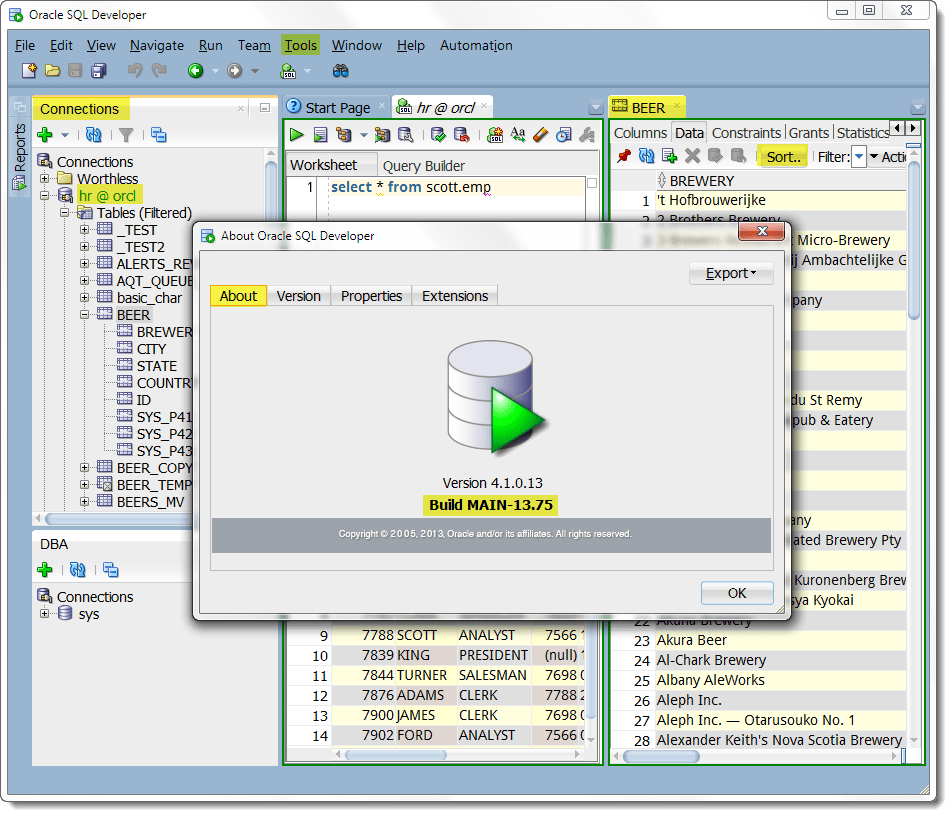Commit changes using the green check database icon
Screen dimensions: 952x817
pyautogui.click(x=439, y=134)
